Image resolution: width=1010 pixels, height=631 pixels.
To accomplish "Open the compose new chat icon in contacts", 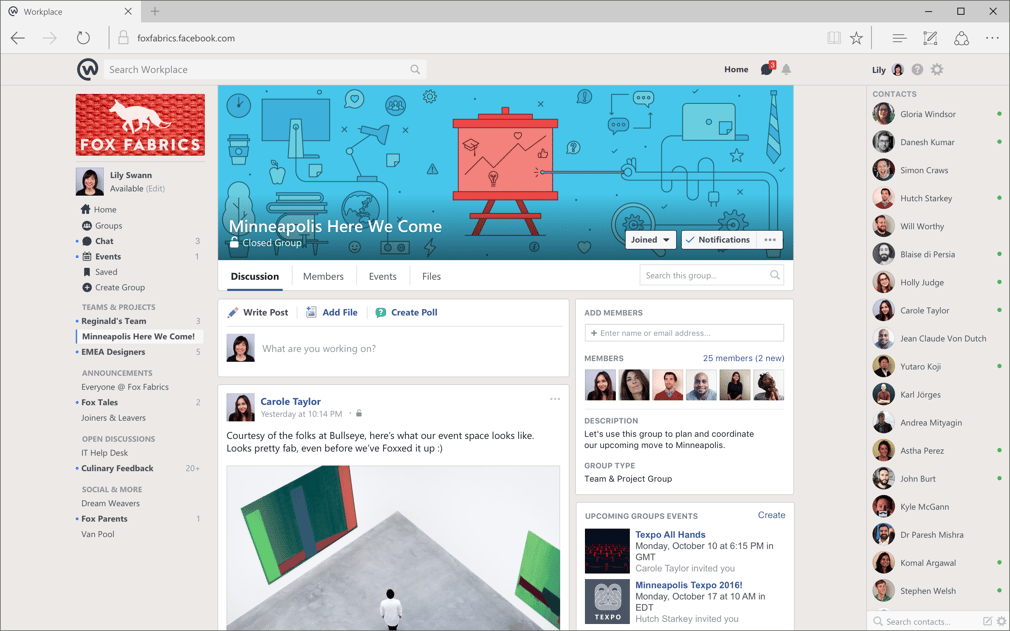I will tap(987, 621).
